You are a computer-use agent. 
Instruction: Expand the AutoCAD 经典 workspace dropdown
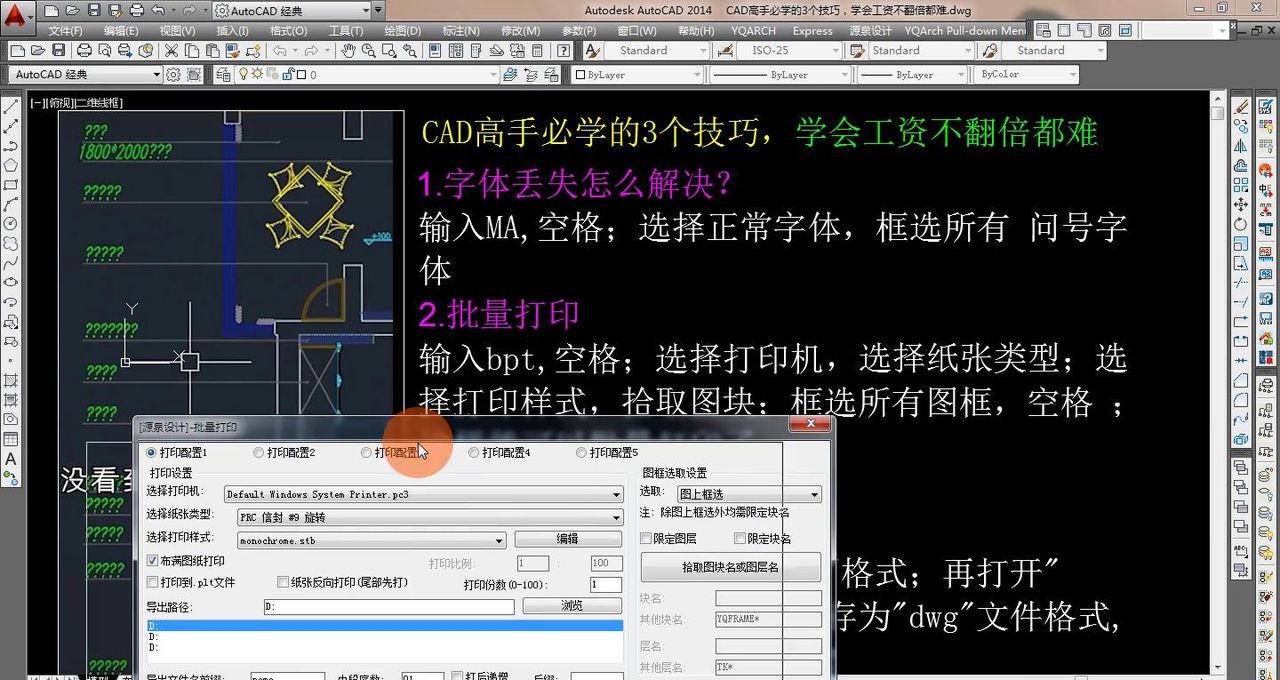coord(155,74)
